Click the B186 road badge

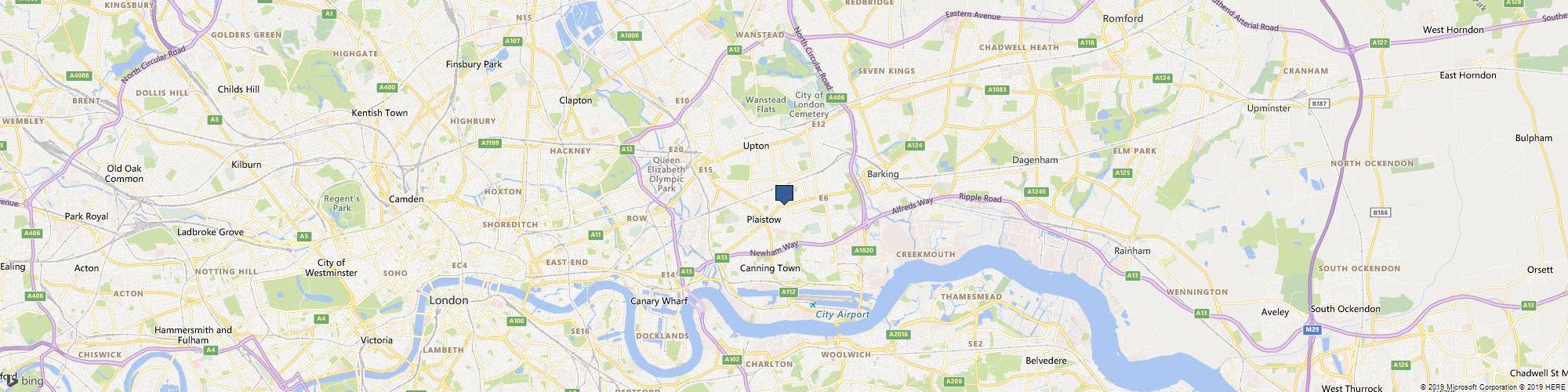1381,212
